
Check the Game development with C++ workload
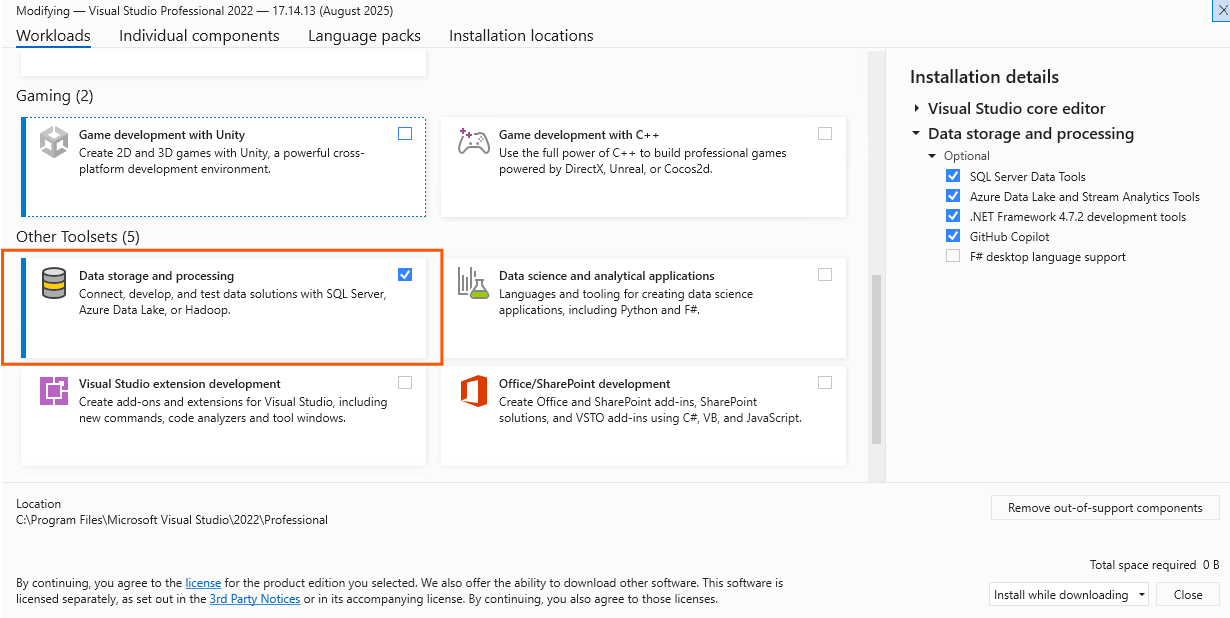(x=825, y=134)
